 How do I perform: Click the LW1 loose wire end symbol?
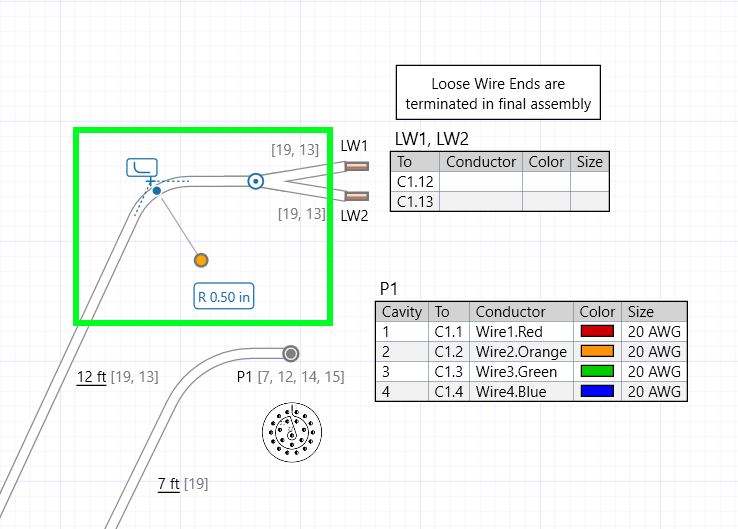357,166
